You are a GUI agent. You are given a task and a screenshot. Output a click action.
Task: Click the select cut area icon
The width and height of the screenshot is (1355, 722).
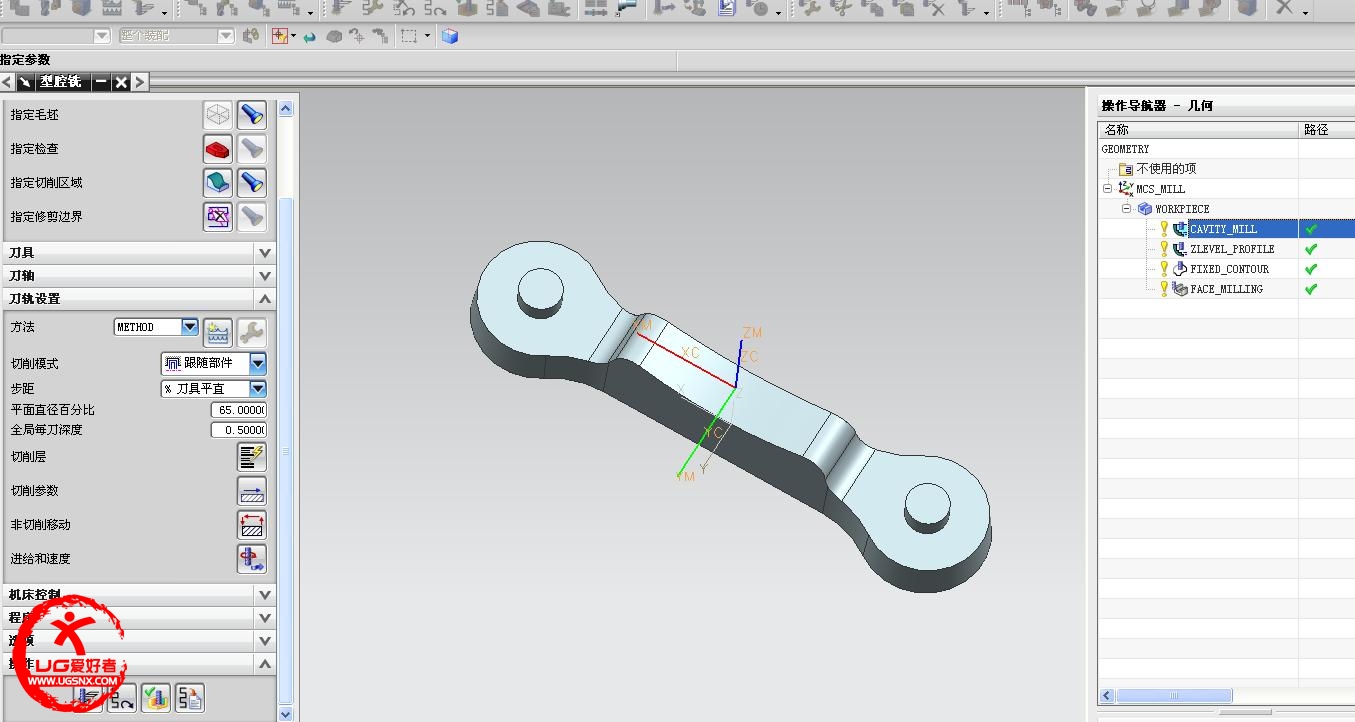click(218, 183)
